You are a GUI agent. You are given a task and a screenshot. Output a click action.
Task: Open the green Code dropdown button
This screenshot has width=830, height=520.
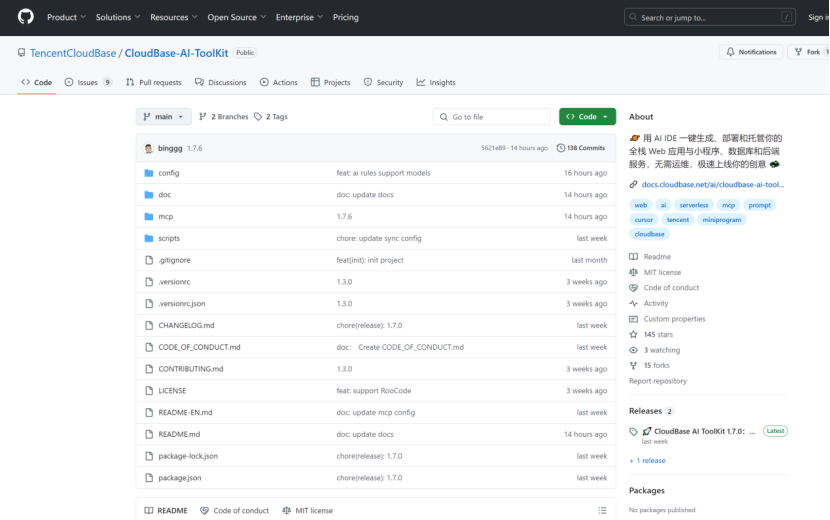(x=587, y=116)
